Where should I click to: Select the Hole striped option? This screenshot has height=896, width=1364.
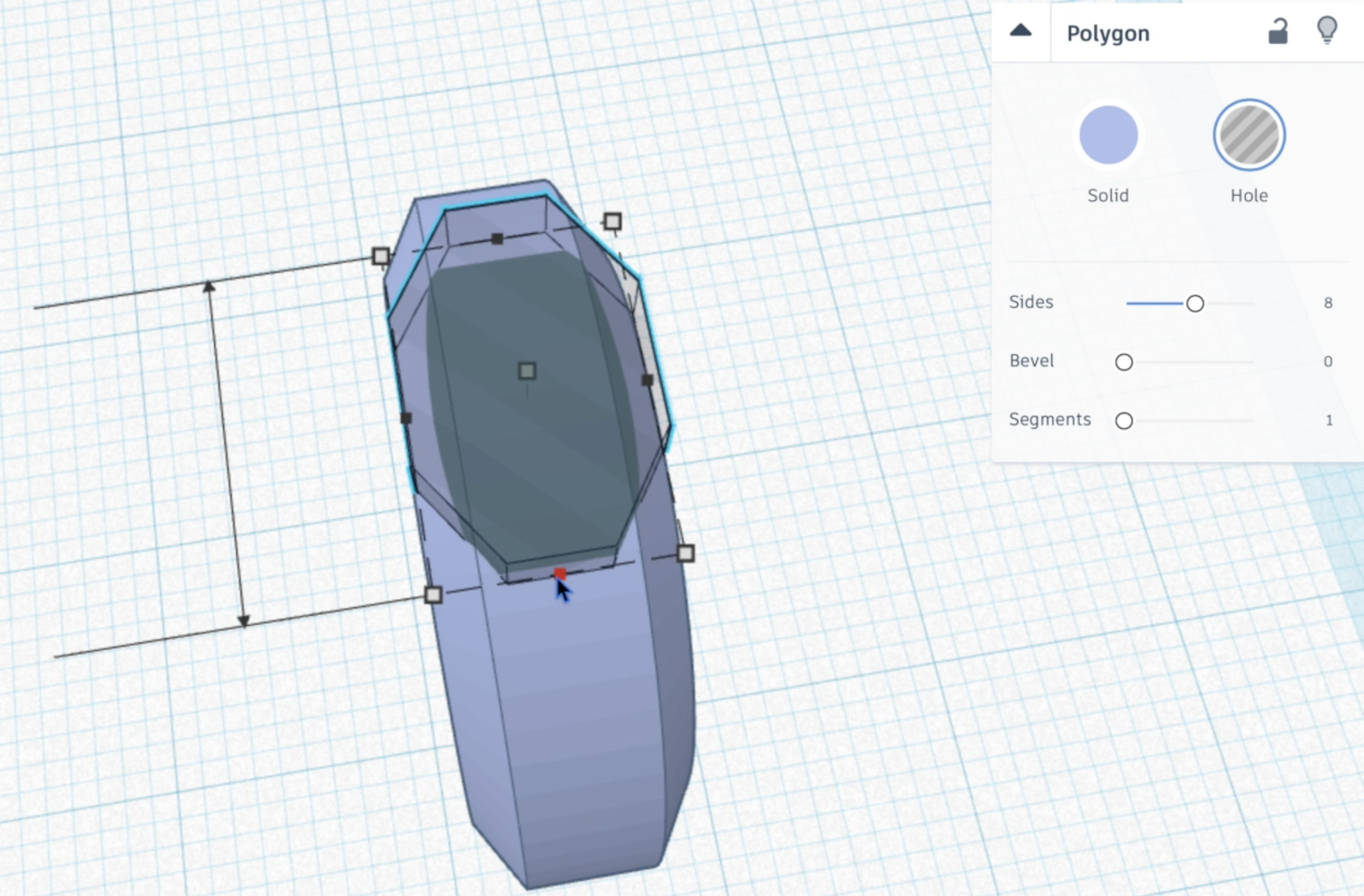tap(1249, 135)
